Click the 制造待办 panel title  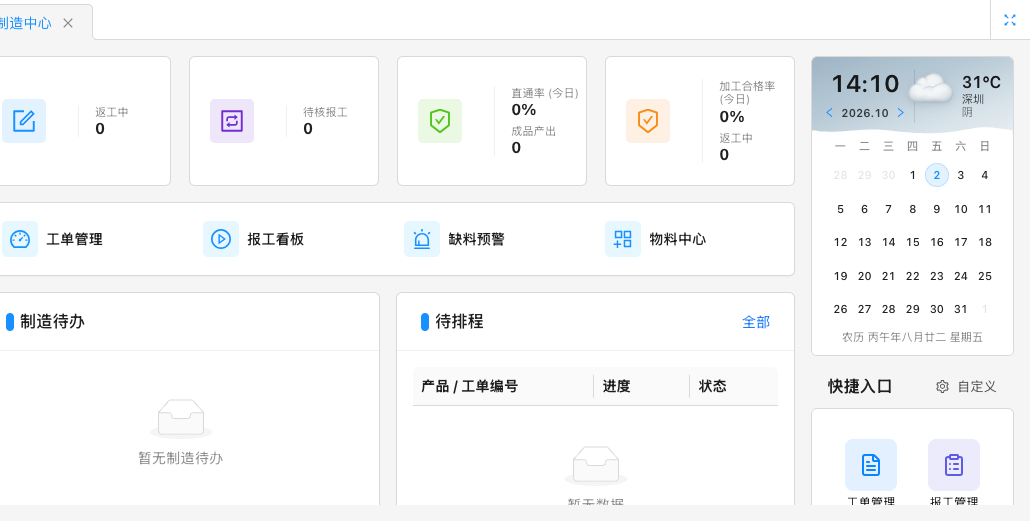point(52,321)
